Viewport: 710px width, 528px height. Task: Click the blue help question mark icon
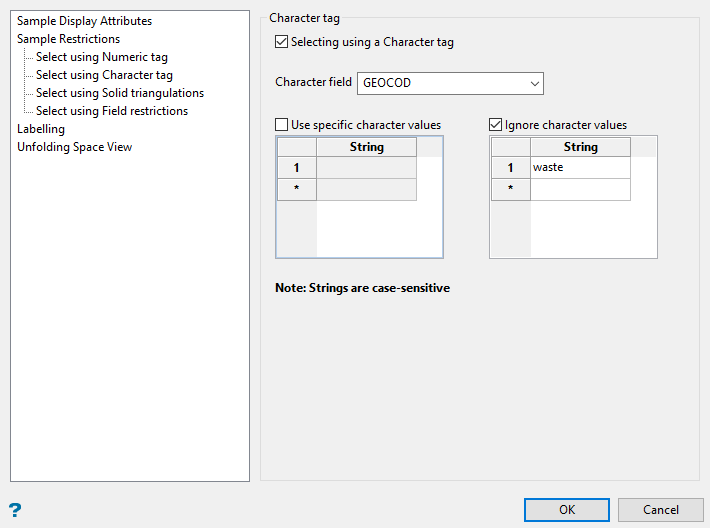[x=15, y=510]
